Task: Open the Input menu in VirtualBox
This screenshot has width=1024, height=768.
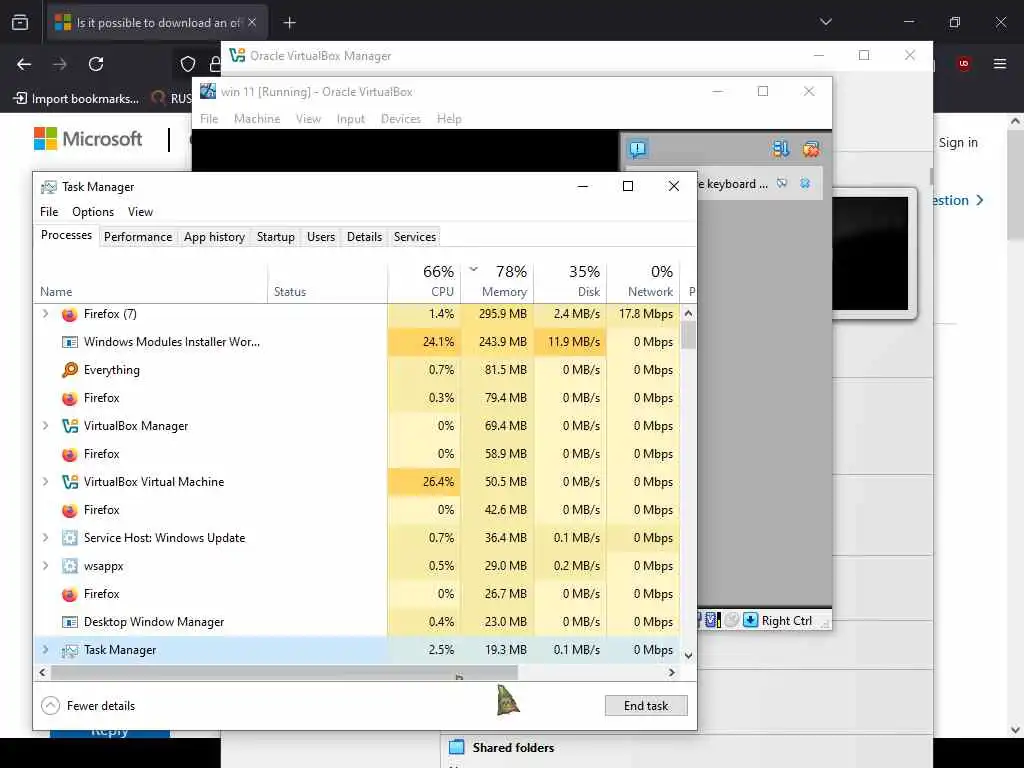Action: [351, 119]
